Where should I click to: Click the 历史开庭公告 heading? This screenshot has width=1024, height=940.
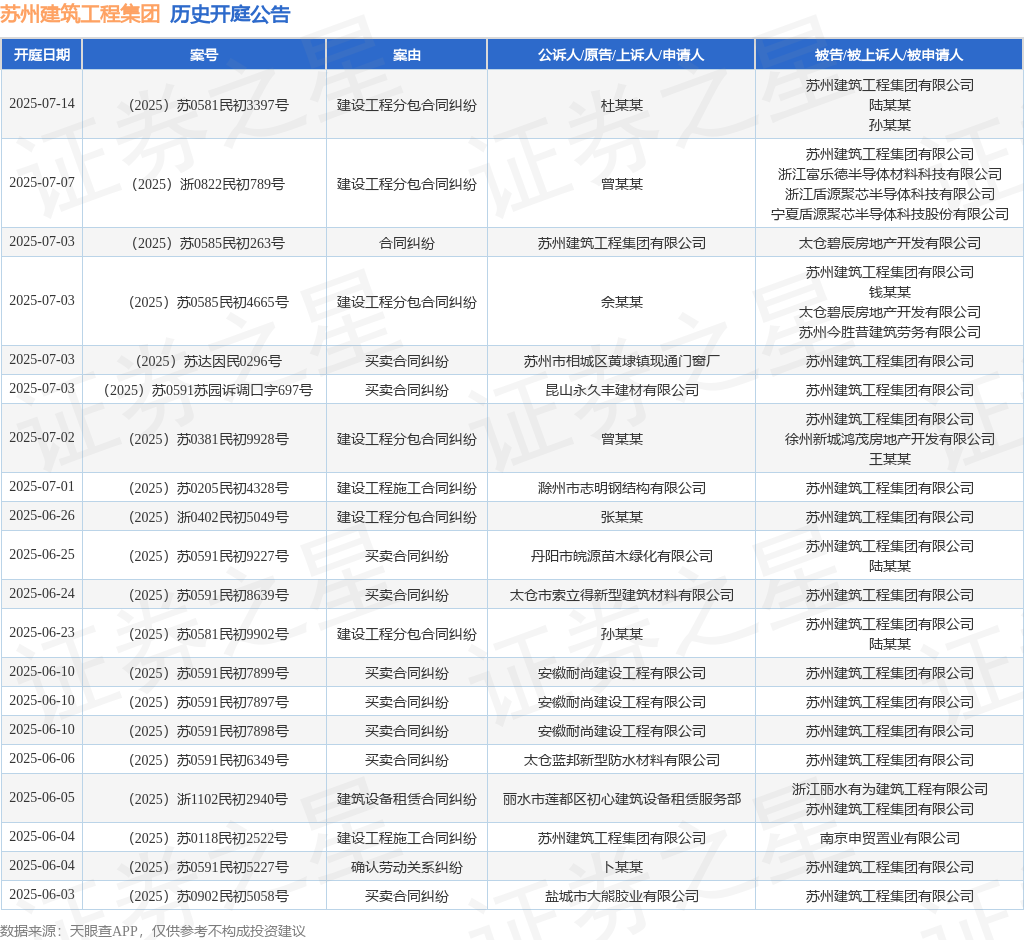click(x=230, y=14)
